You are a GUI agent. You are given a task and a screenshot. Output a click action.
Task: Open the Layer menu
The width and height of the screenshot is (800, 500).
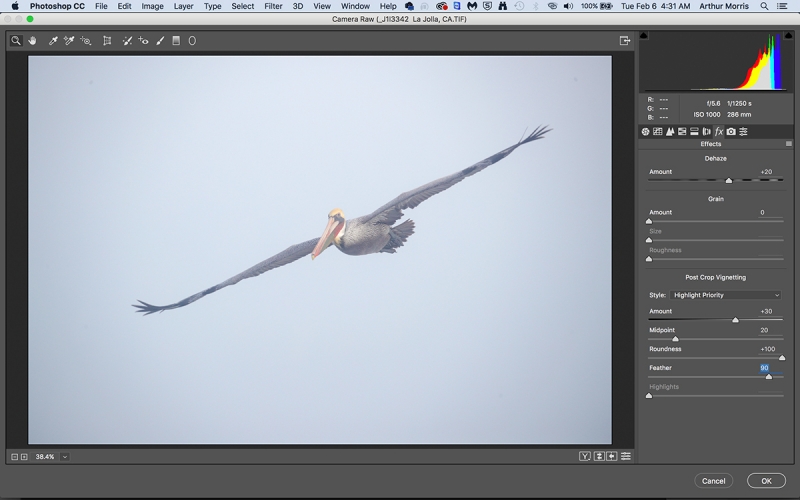pyautogui.click(x=183, y=6)
